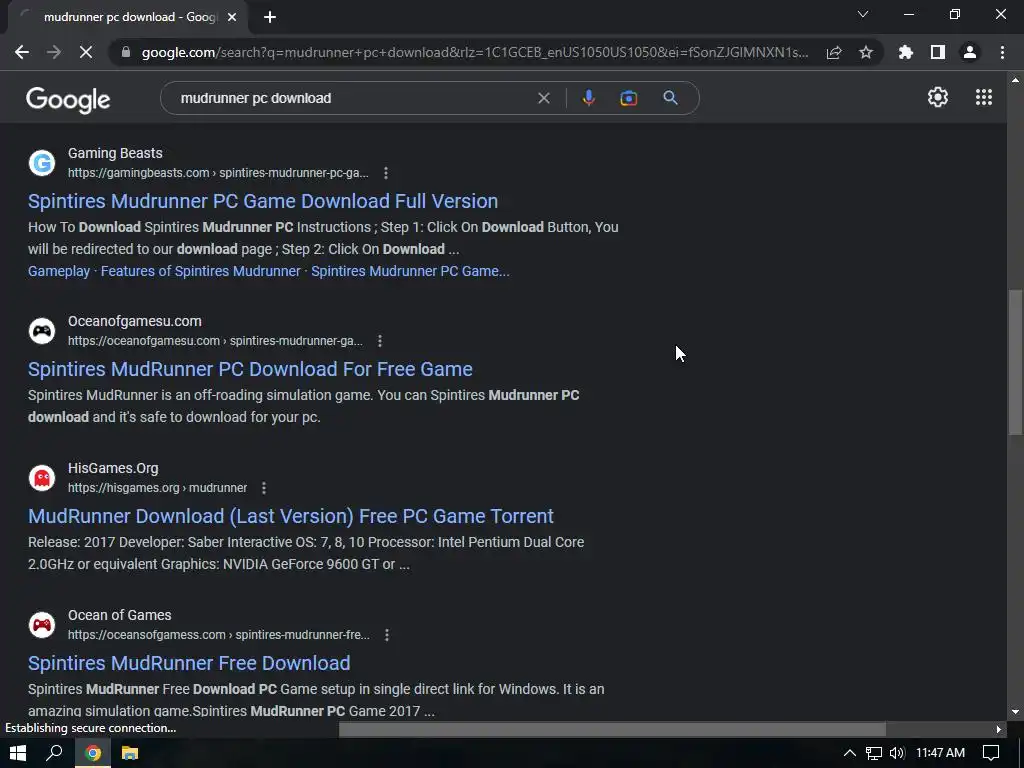Open a new tab
The width and height of the screenshot is (1024, 768).
(x=270, y=17)
